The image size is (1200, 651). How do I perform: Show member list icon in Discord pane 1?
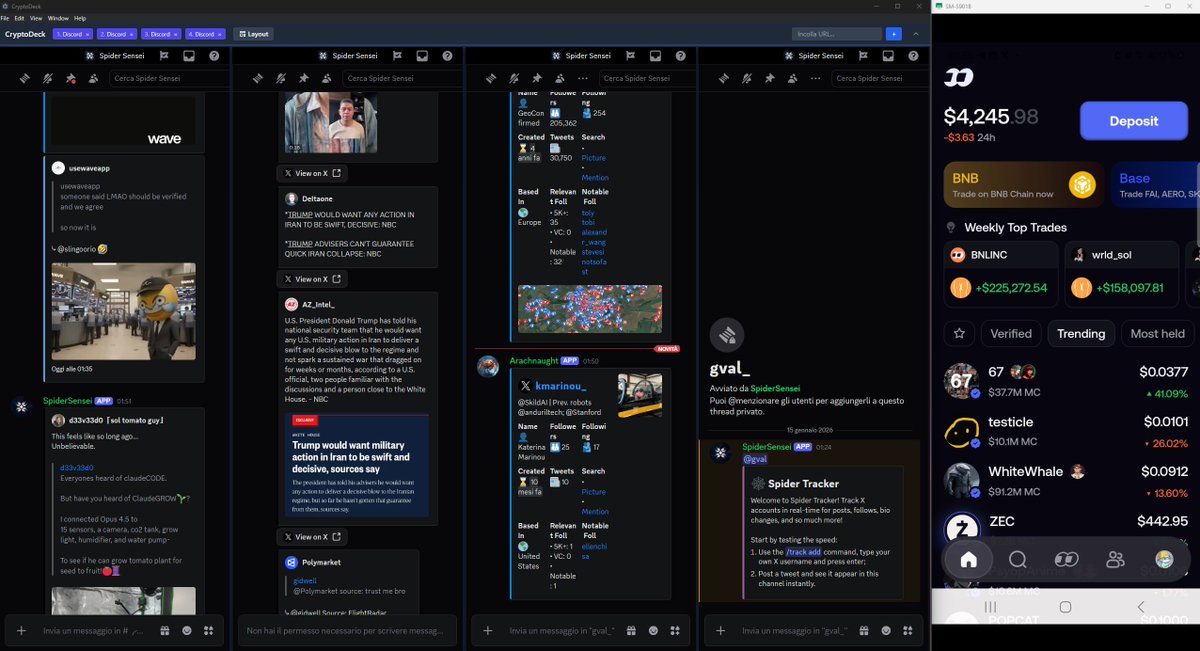pos(93,78)
